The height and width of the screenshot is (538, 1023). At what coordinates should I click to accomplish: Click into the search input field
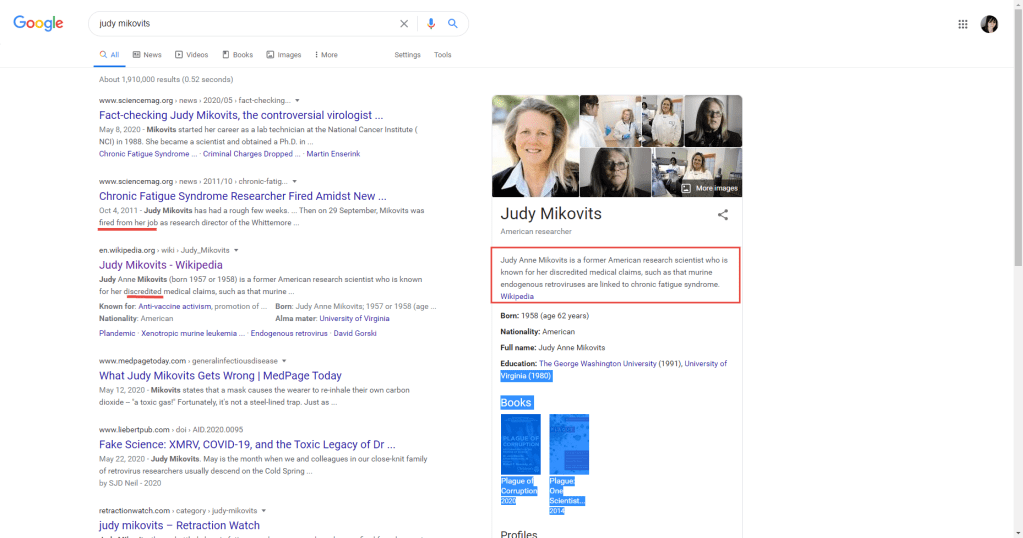[240, 24]
